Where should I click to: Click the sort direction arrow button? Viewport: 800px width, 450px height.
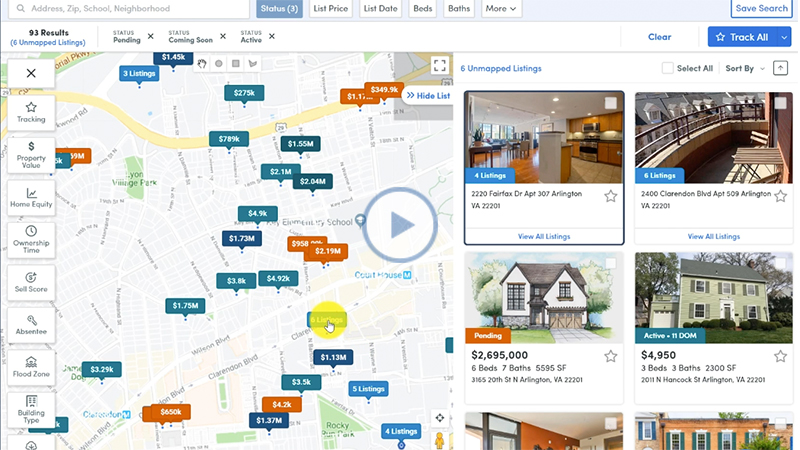click(x=781, y=68)
